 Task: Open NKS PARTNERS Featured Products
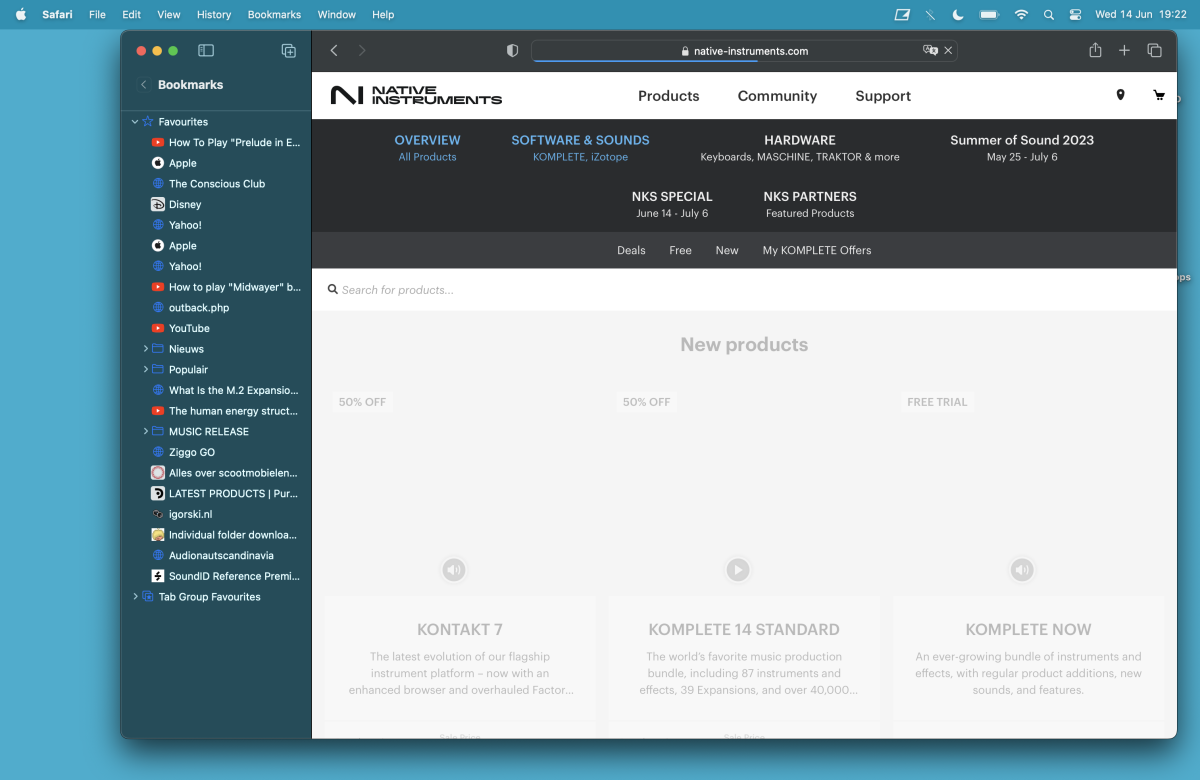(810, 204)
